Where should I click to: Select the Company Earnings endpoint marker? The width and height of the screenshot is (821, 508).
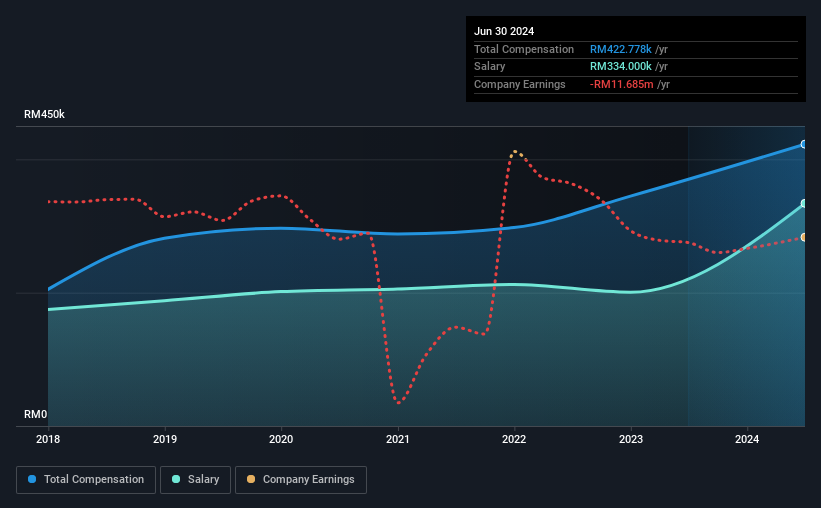(804, 237)
